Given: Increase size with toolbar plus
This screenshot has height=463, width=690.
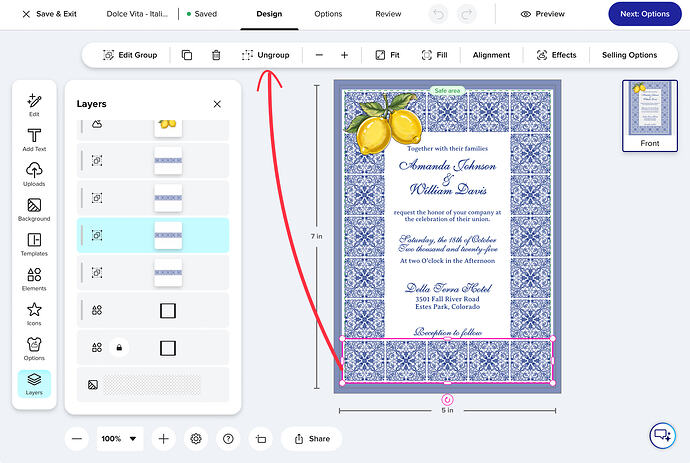Looking at the screenshot, I should pos(345,55).
